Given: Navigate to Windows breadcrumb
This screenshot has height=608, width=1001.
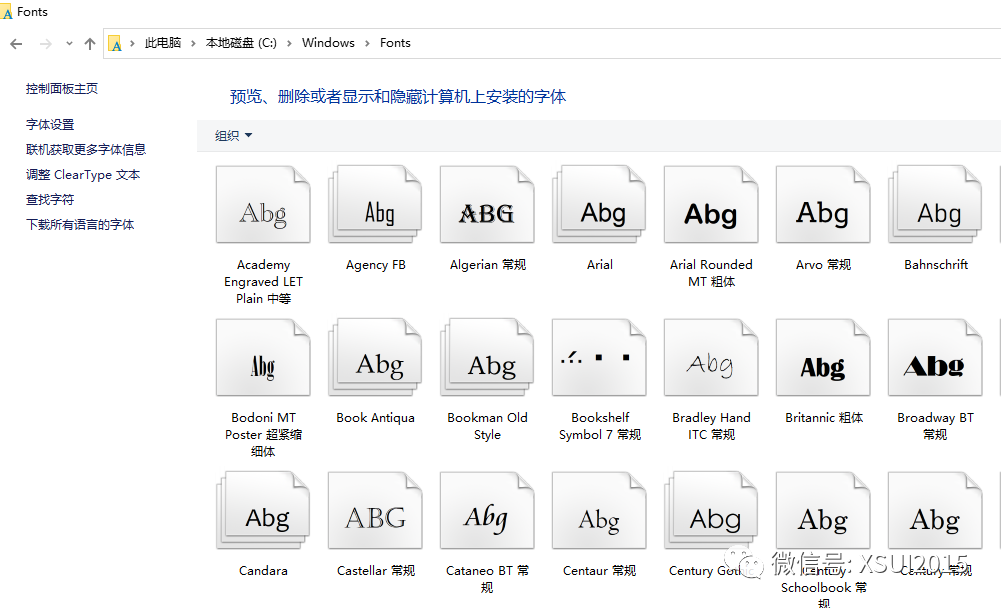Looking at the screenshot, I should [x=328, y=43].
